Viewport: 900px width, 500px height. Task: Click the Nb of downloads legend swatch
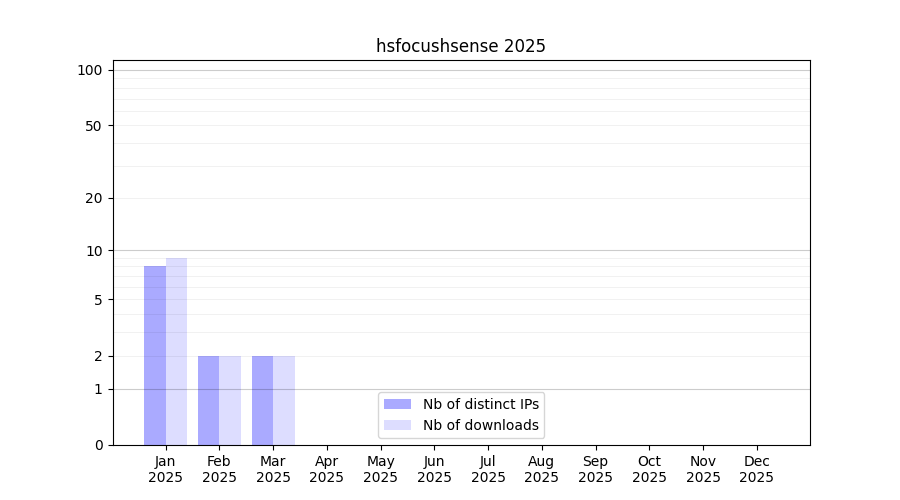397,425
